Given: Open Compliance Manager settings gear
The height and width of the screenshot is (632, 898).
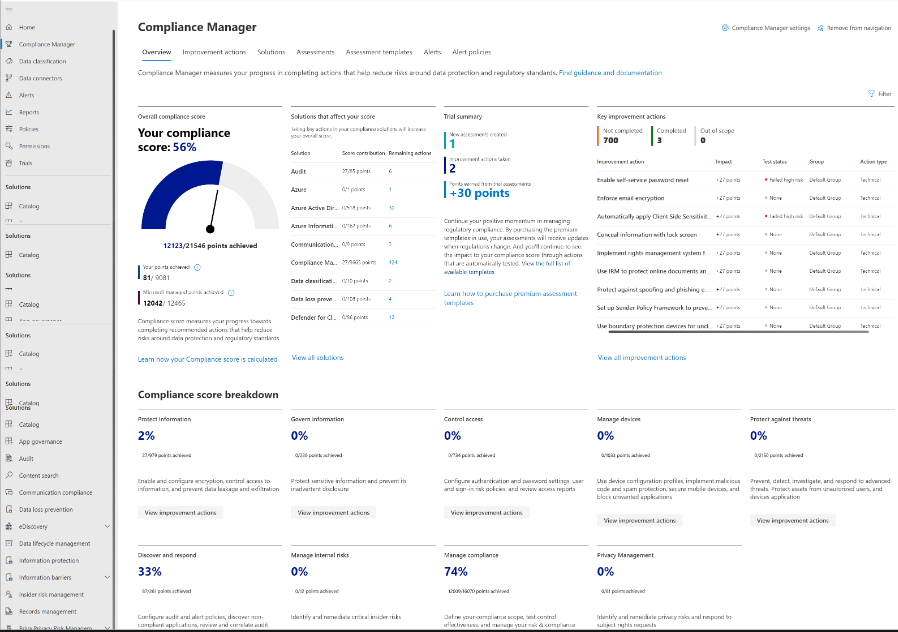Looking at the screenshot, I should pyautogui.click(x=725, y=28).
